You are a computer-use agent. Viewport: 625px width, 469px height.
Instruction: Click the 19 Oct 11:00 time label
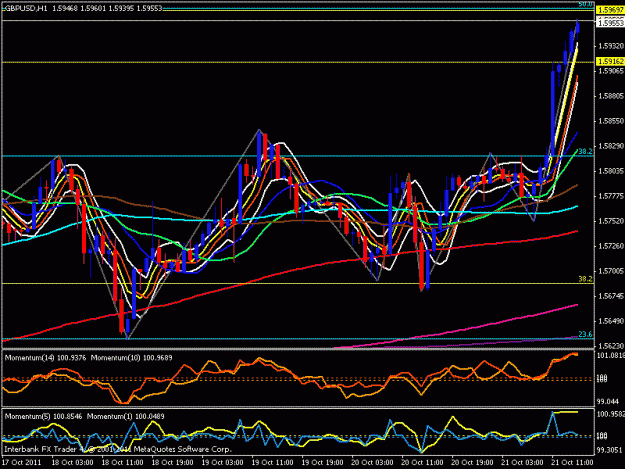(x=273, y=462)
